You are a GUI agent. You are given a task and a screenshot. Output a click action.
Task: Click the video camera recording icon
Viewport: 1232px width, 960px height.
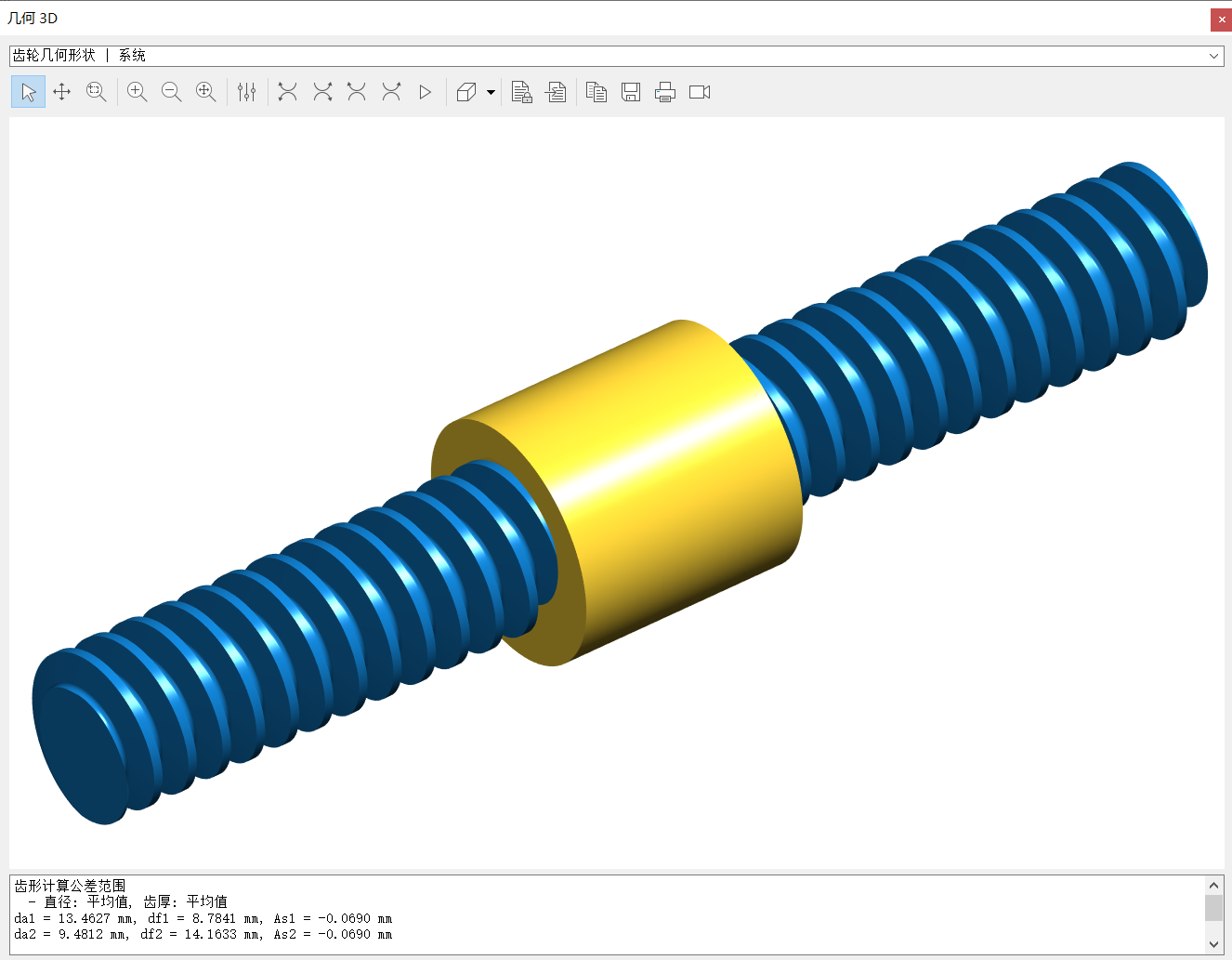[700, 92]
